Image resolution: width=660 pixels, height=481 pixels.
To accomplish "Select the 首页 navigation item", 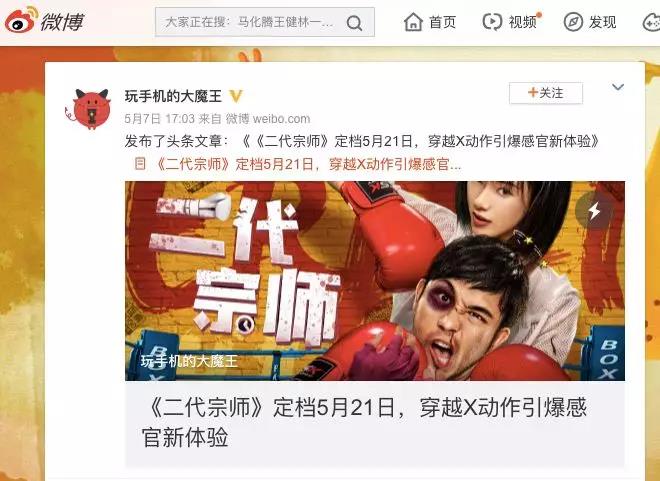I will 442,22.
